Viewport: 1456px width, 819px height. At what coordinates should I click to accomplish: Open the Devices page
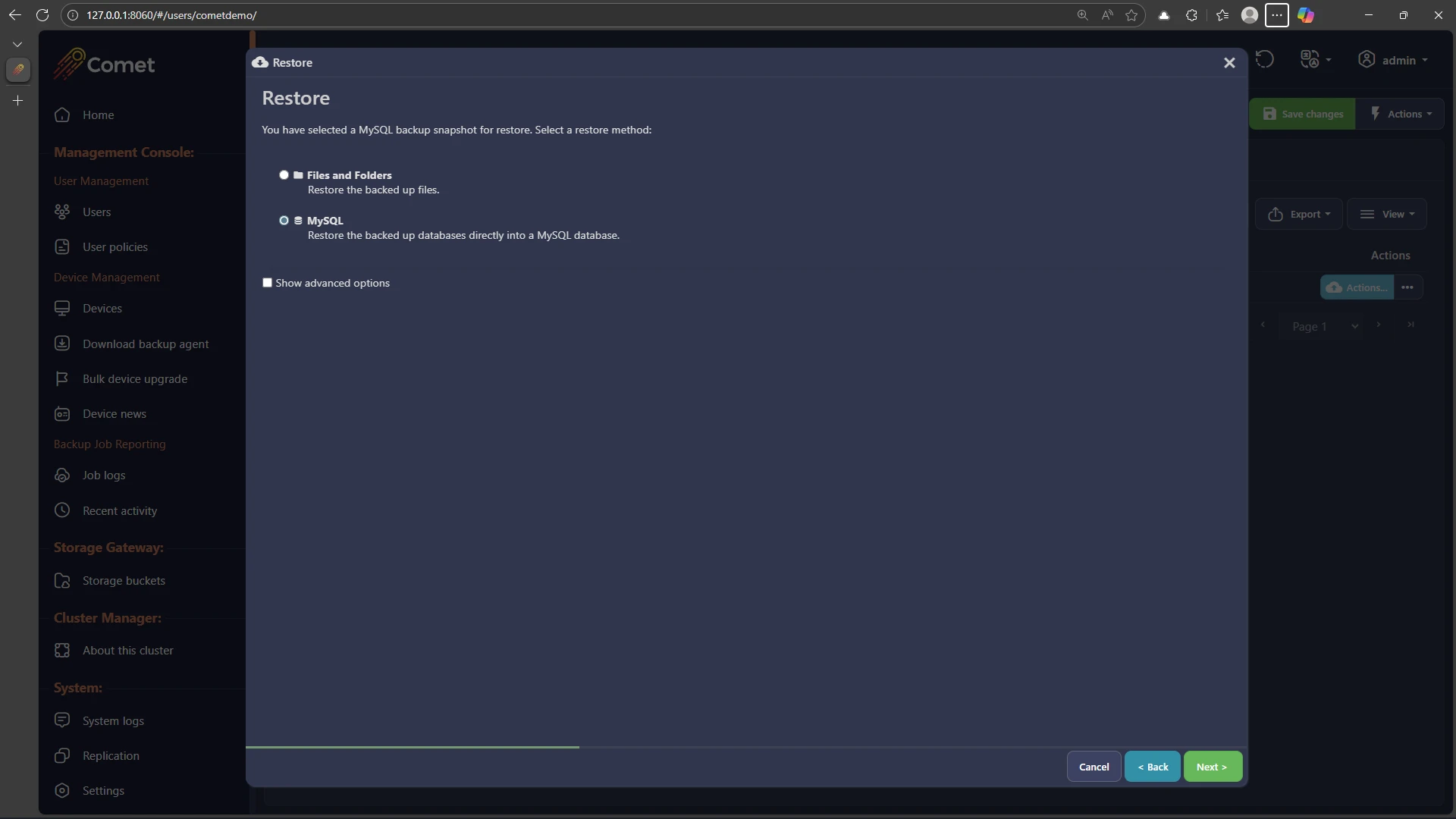(x=102, y=309)
